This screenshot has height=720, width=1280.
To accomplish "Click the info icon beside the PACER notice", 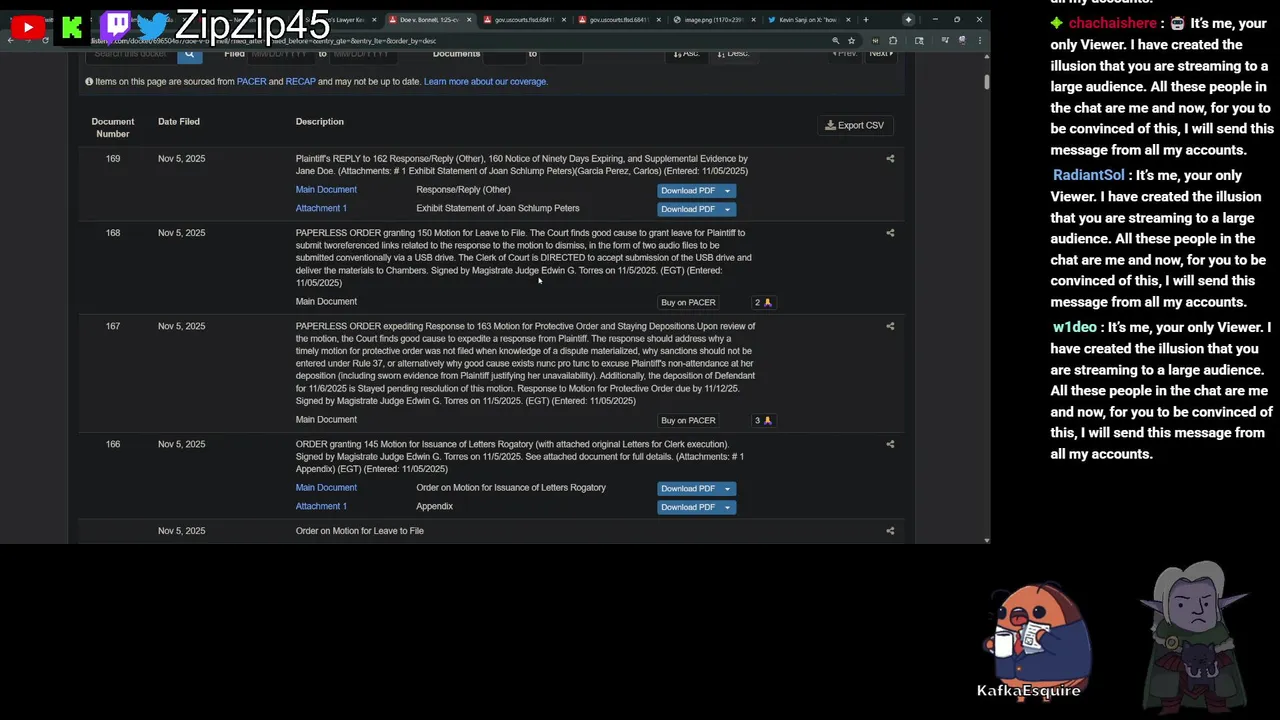I will pyautogui.click(x=89, y=82).
